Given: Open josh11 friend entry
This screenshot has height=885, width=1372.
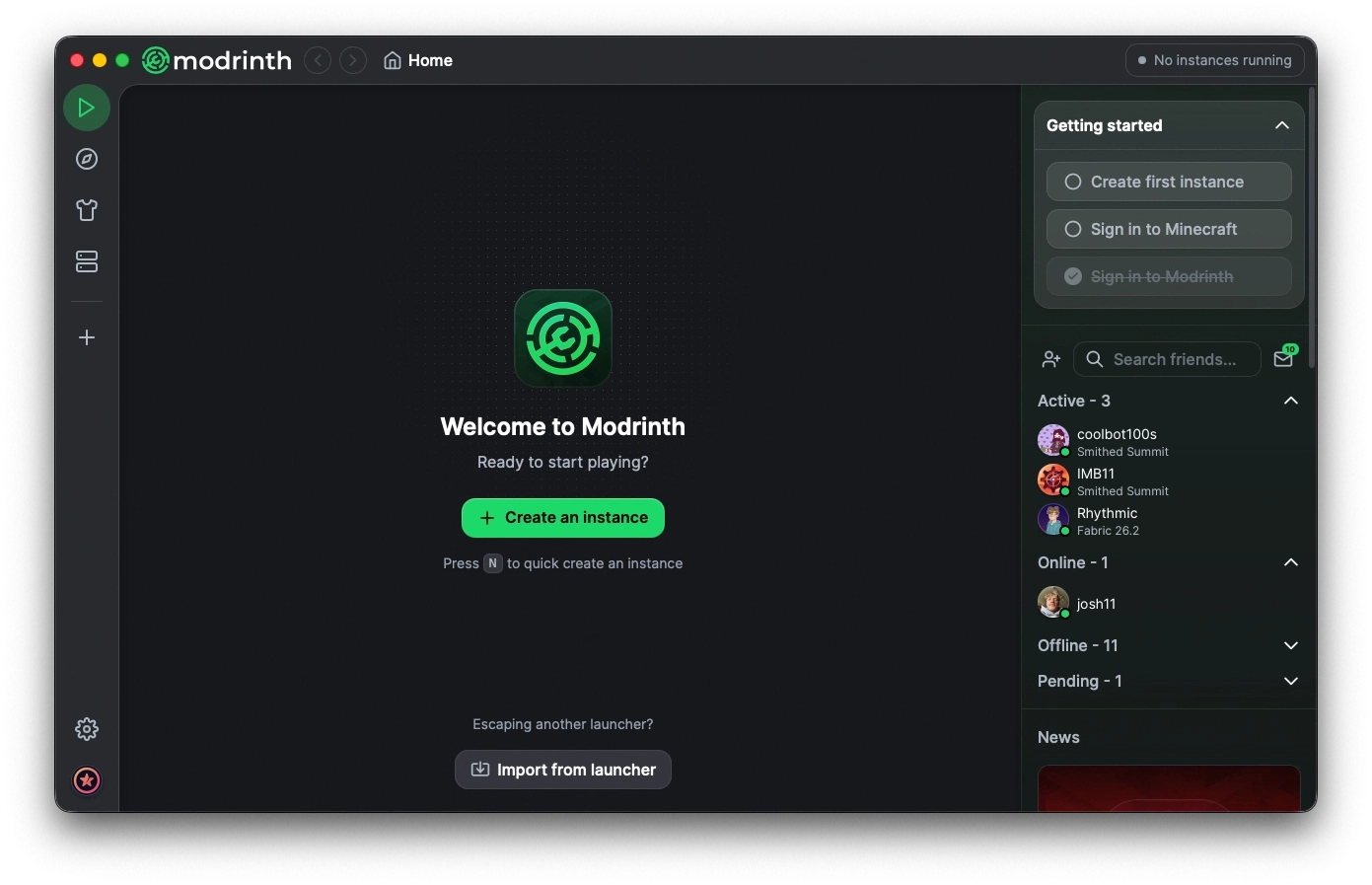Looking at the screenshot, I should (x=1169, y=603).
